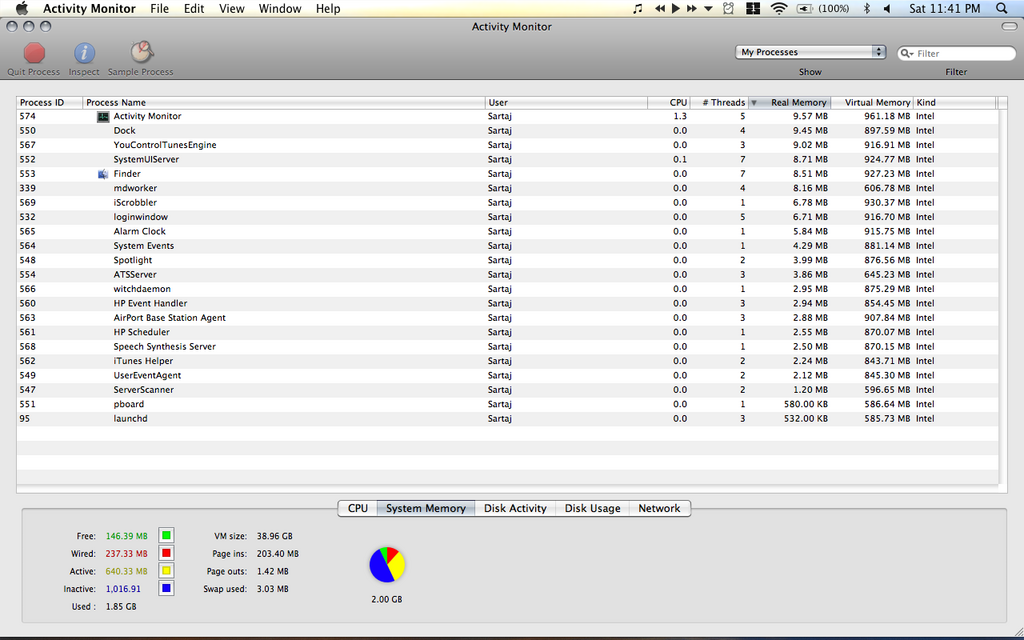
Task: Click the alarm clock menu bar icon
Action: click(729, 8)
